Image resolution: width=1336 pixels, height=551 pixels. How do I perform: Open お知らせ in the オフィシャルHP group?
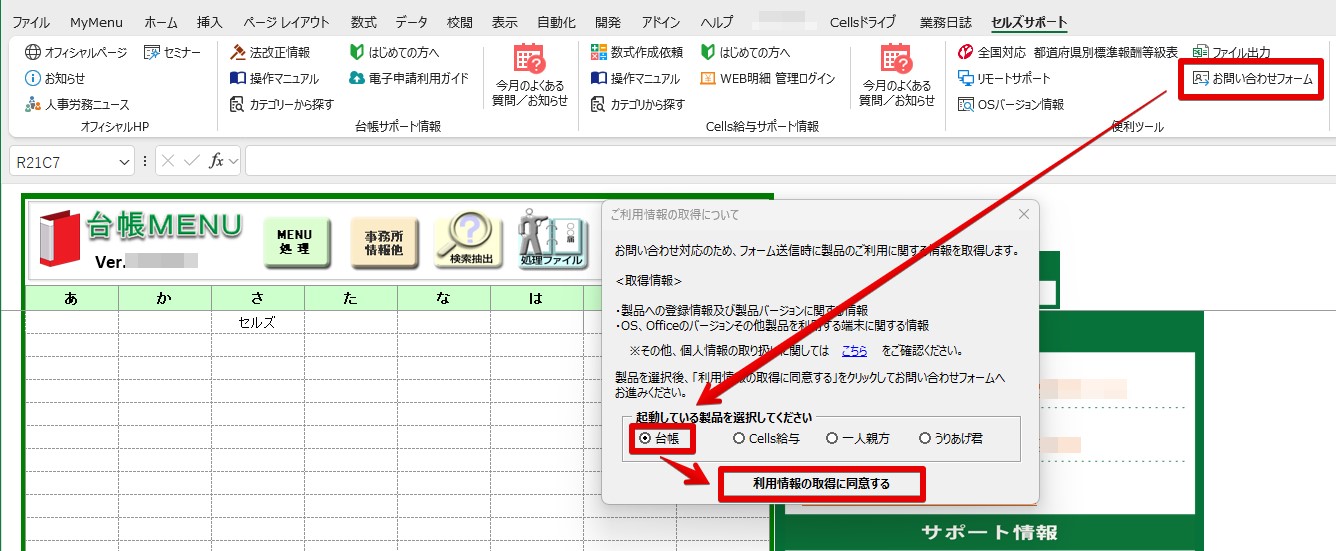[55, 78]
